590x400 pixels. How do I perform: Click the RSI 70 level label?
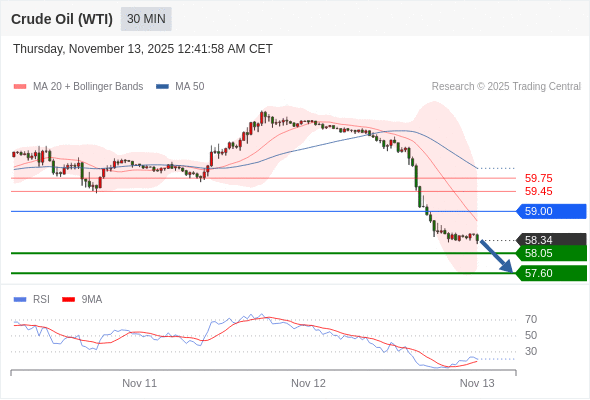(531, 319)
